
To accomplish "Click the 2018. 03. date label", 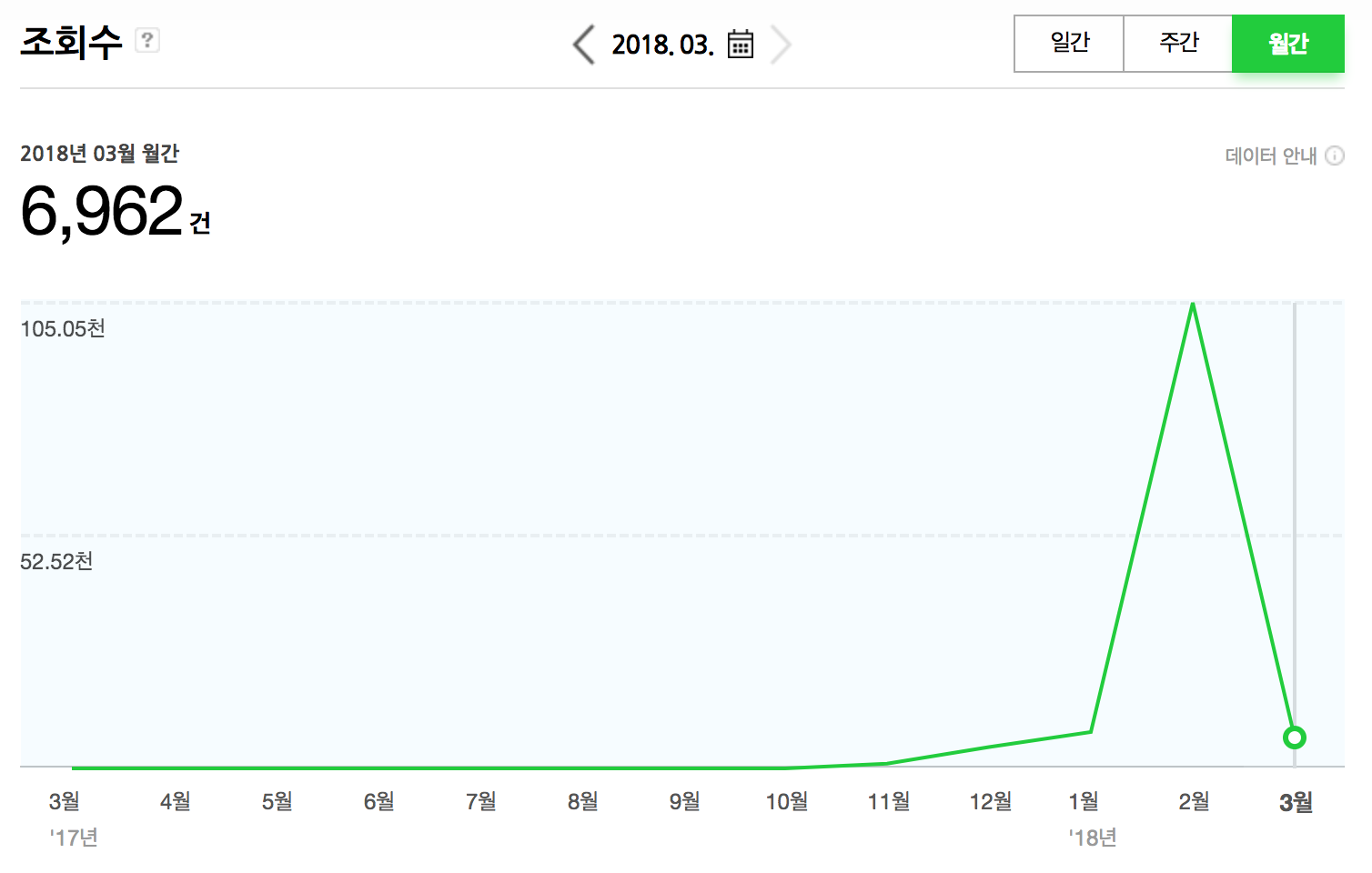I will pyautogui.click(x=662, y=45).
